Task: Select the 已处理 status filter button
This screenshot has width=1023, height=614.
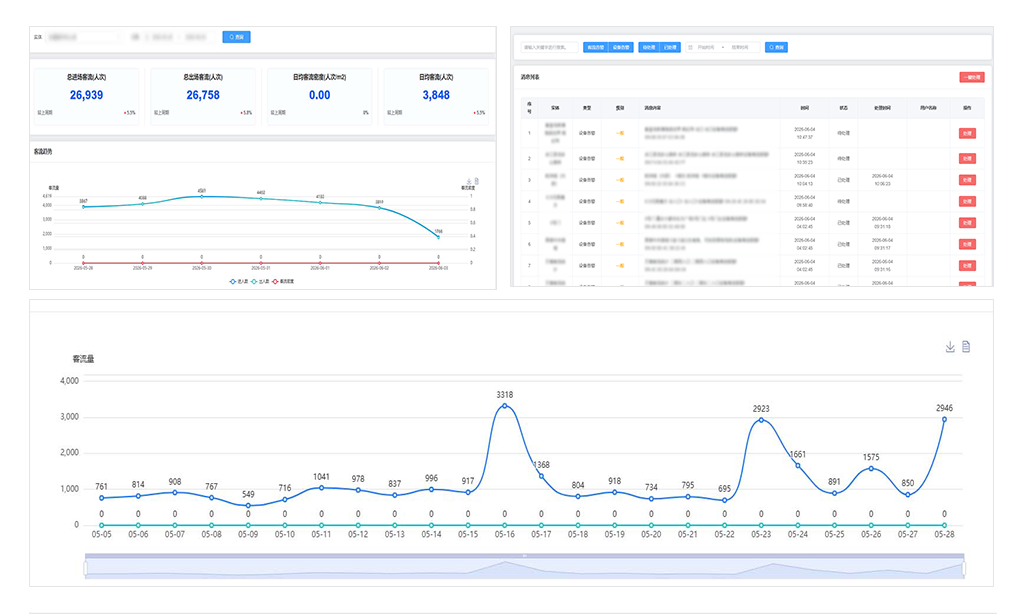Action: [670, 47]
